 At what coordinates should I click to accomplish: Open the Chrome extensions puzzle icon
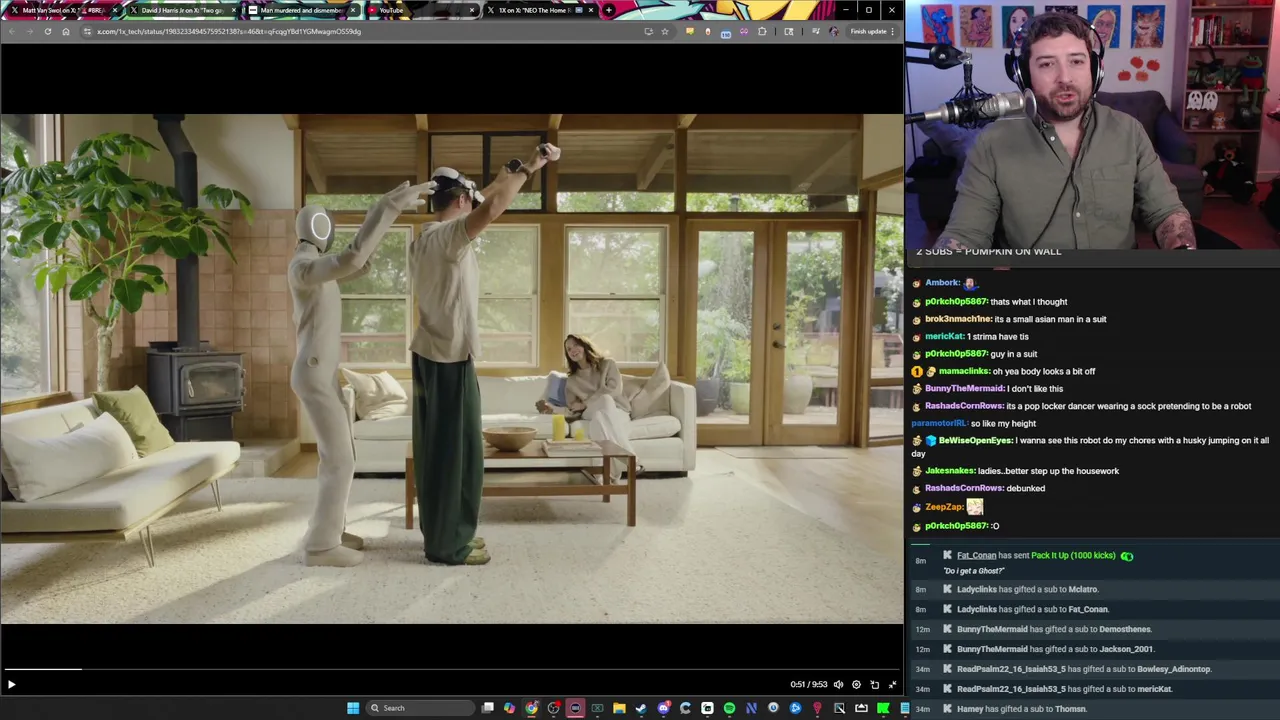[762, 31]
